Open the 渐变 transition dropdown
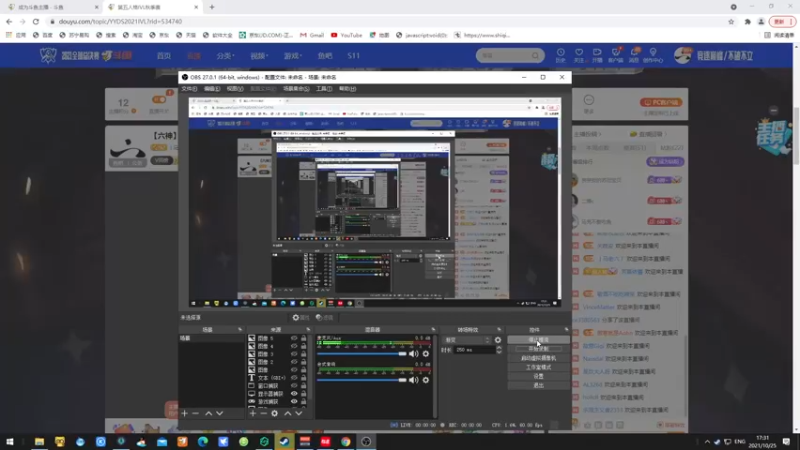 467,340
